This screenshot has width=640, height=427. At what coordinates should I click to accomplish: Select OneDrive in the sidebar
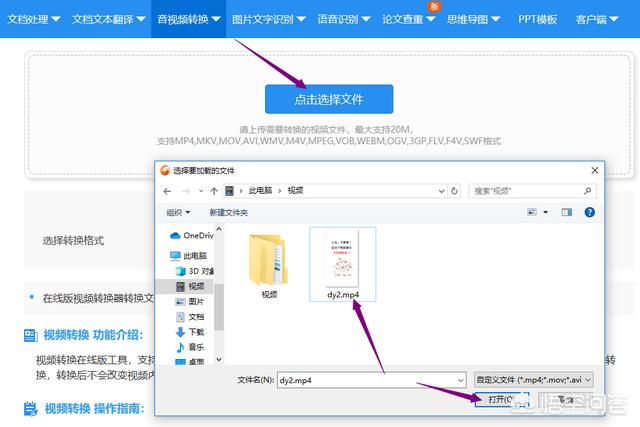click(x=197, y=235)
